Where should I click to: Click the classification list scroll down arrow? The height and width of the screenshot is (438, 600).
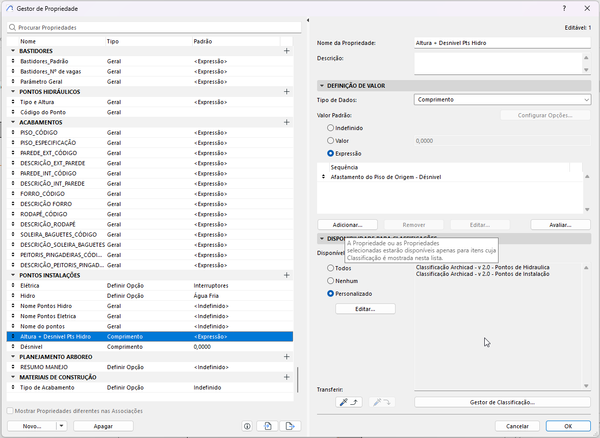(x=586, y=386)
